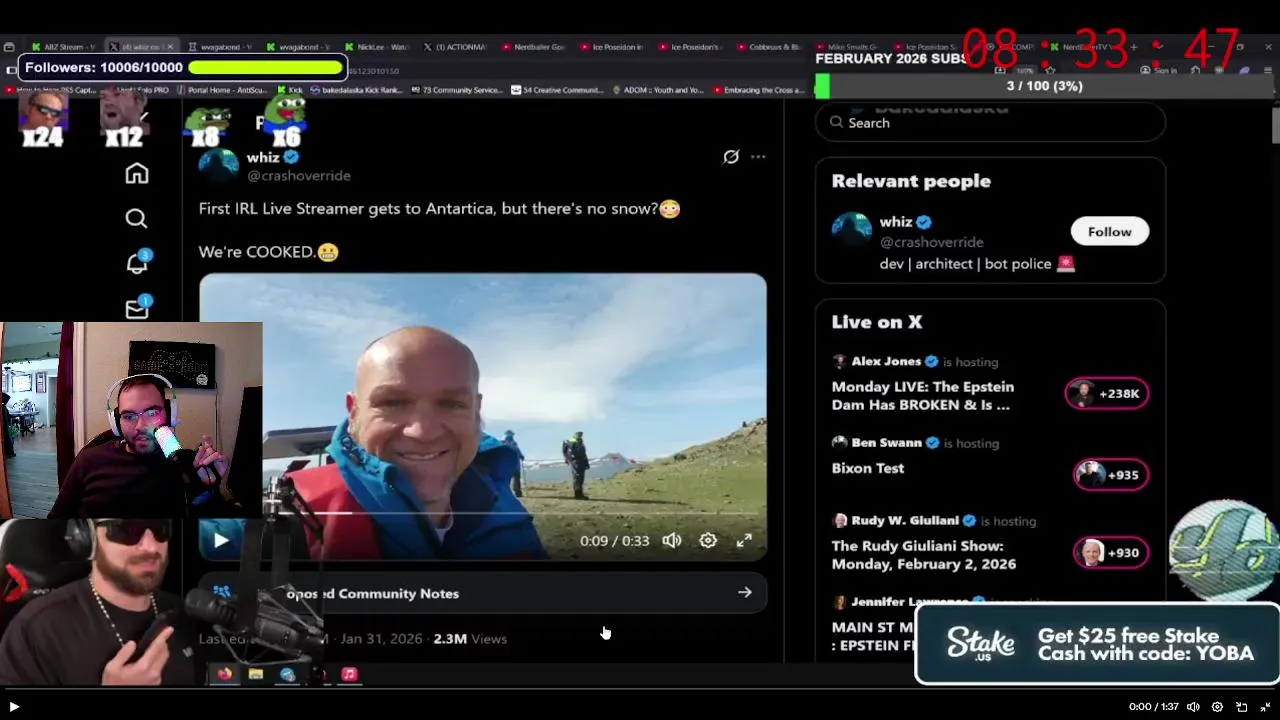
Task: Switch to the ABZ Stream browser tab
Action: click(x=62, y=47)
